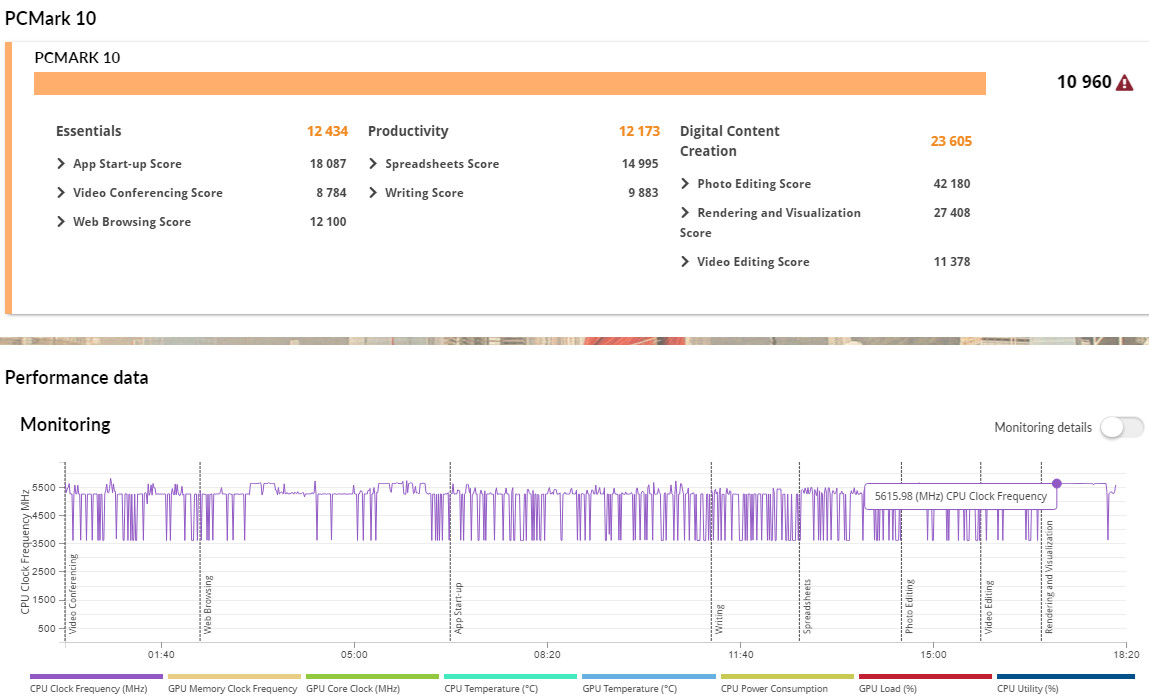Screen dimensions: 1149x699
Task: Click the purple data point on the chart
Action: 1057,484
